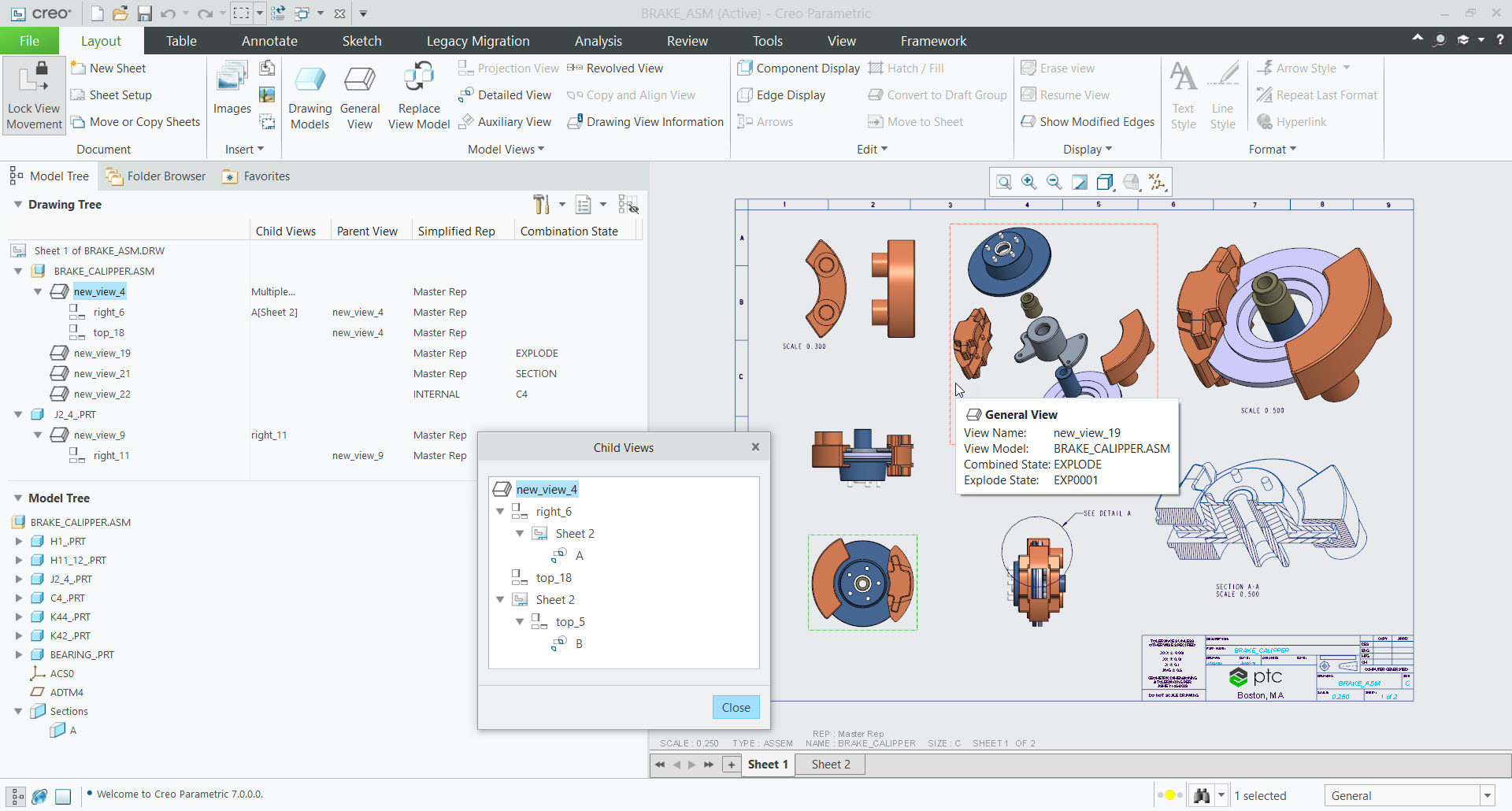Open Drawing View Information
1512x811 pixels.
tap(646, 122)
